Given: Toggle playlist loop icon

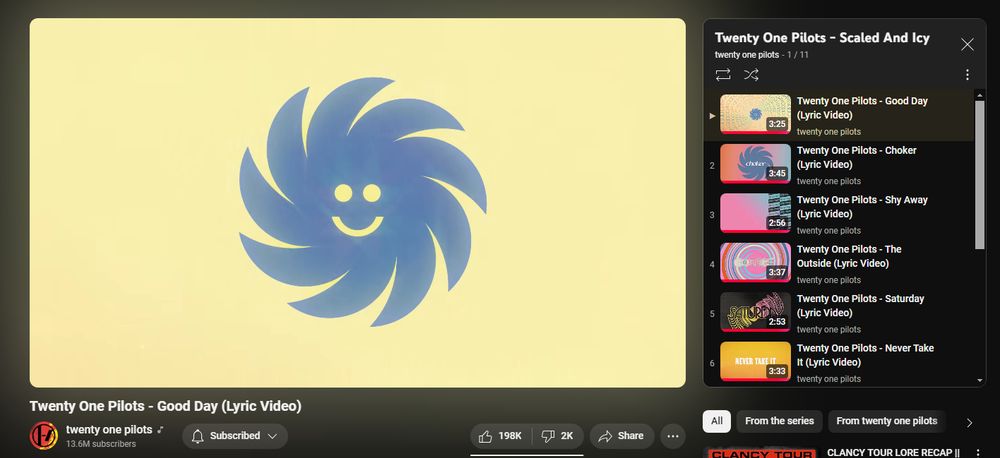Looking at the screenshot, I should [x=723, y=75].
